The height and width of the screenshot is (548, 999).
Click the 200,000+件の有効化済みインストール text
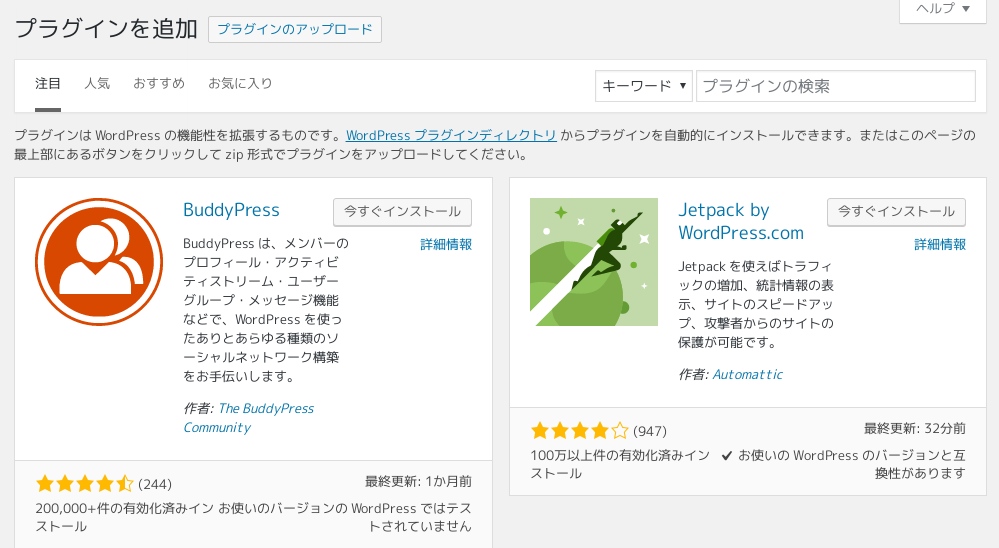(x=124, y=517)
